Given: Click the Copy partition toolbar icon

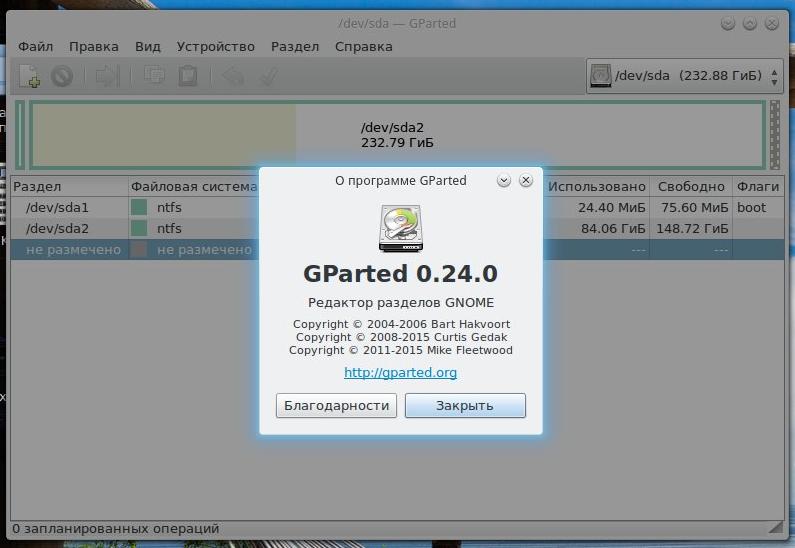Looking at the screenshot, I should (154, 76).
